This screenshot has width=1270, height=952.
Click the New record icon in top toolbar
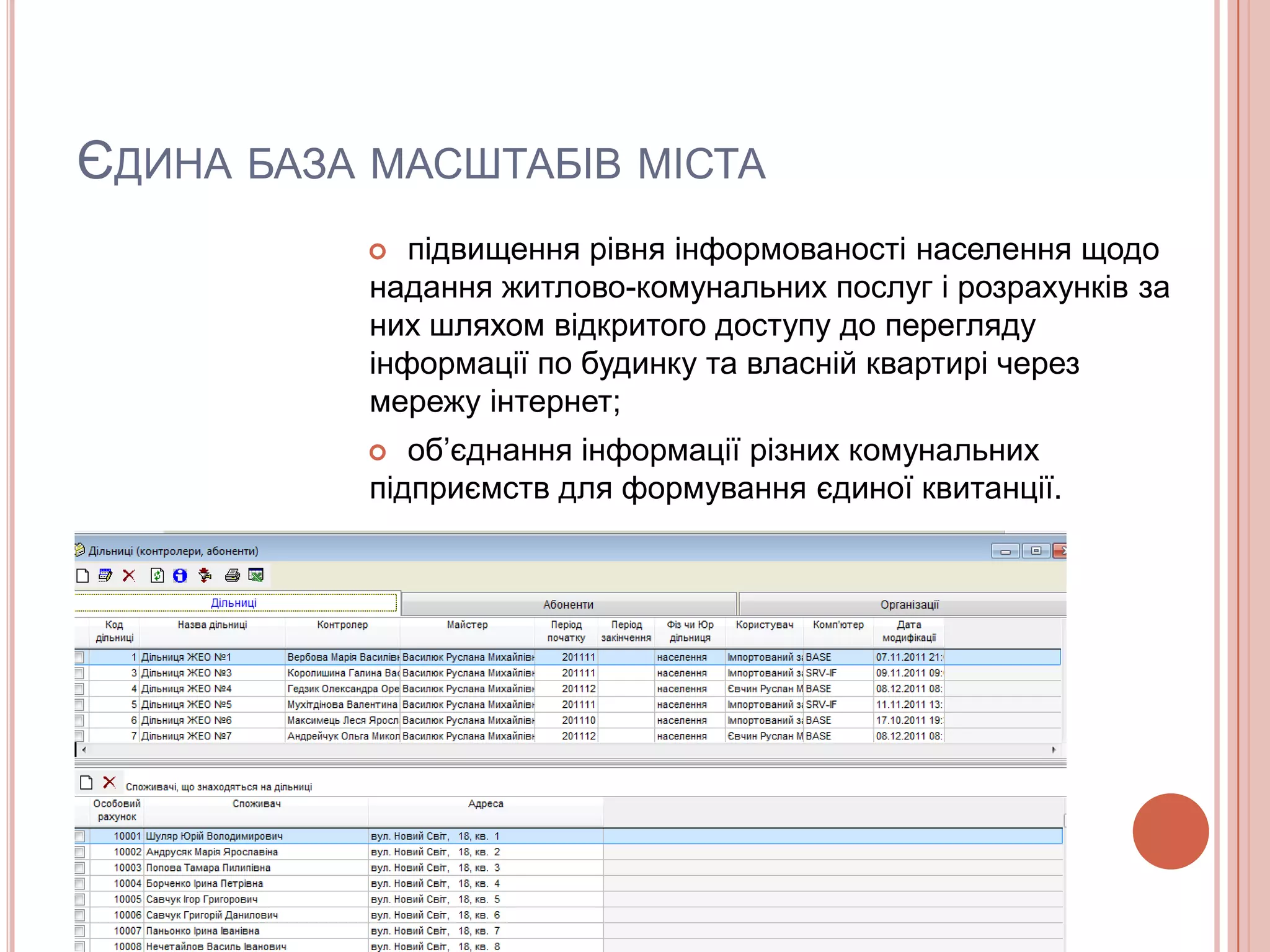point(82,576)
